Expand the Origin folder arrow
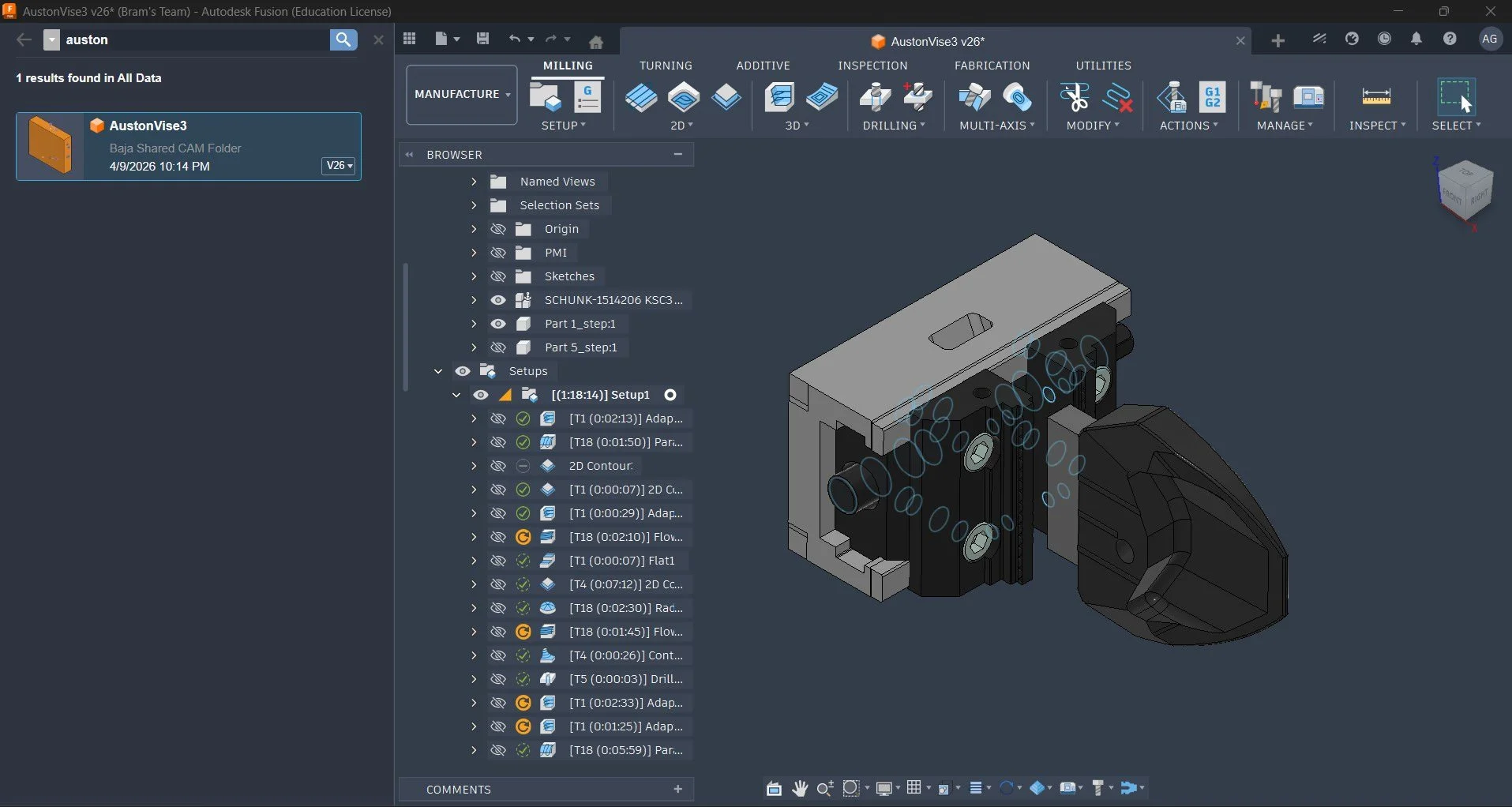The image size is (1512, 807). click(474, 229)
